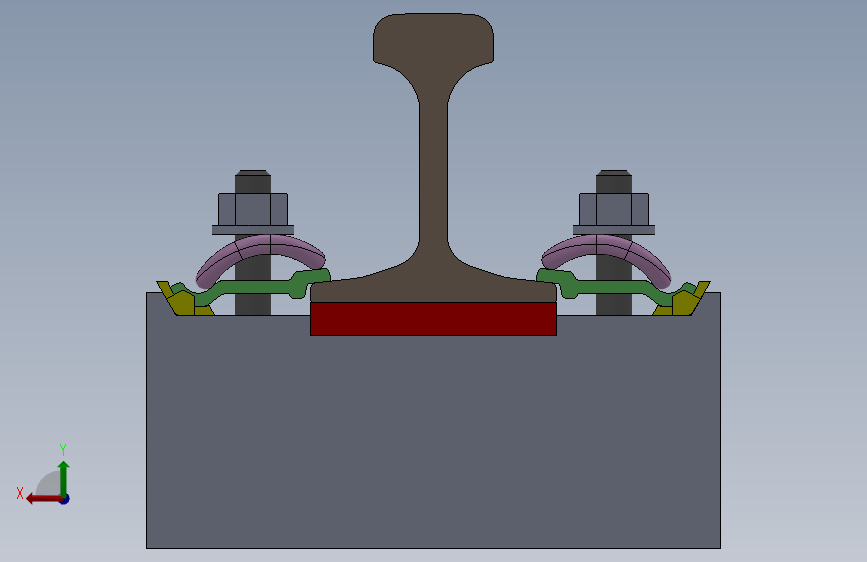The width and height of the screenshot is (867, 562).
Task: Select the right green insulator plate
Action: tap(613, 287)
